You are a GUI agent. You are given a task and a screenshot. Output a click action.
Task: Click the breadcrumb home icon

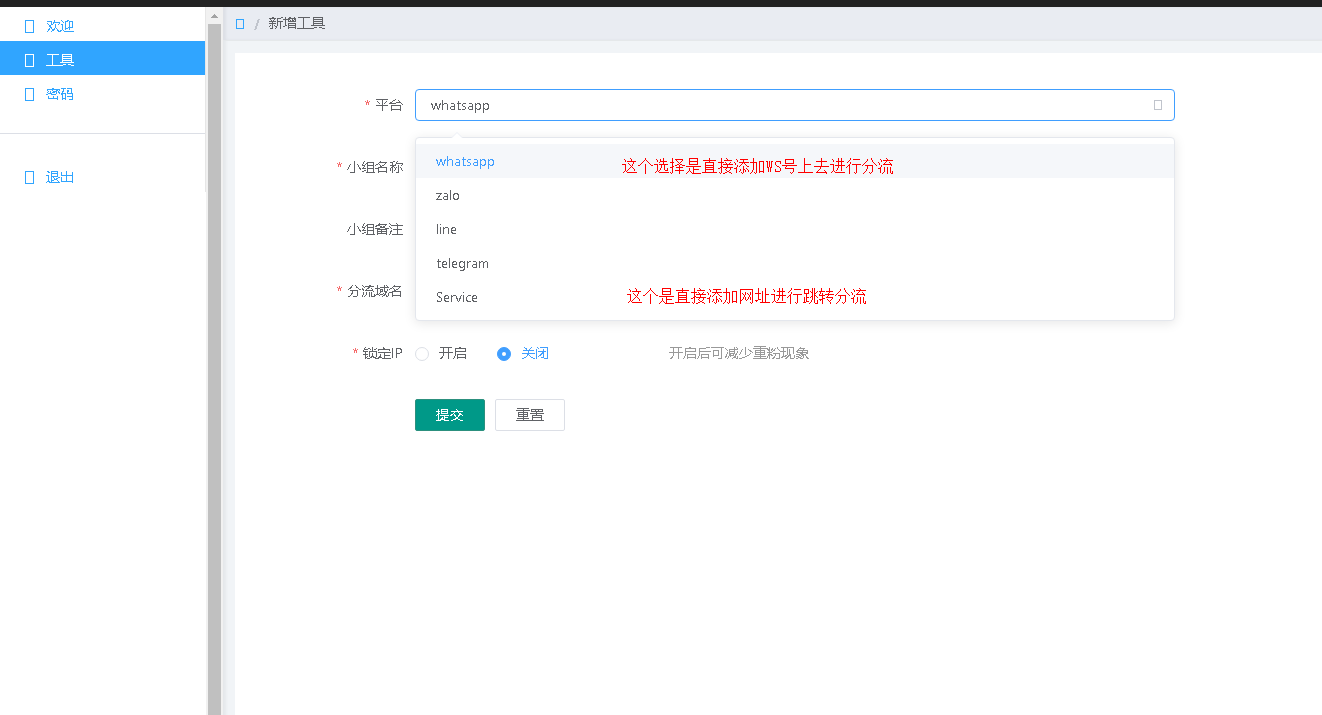click(240, 23)
